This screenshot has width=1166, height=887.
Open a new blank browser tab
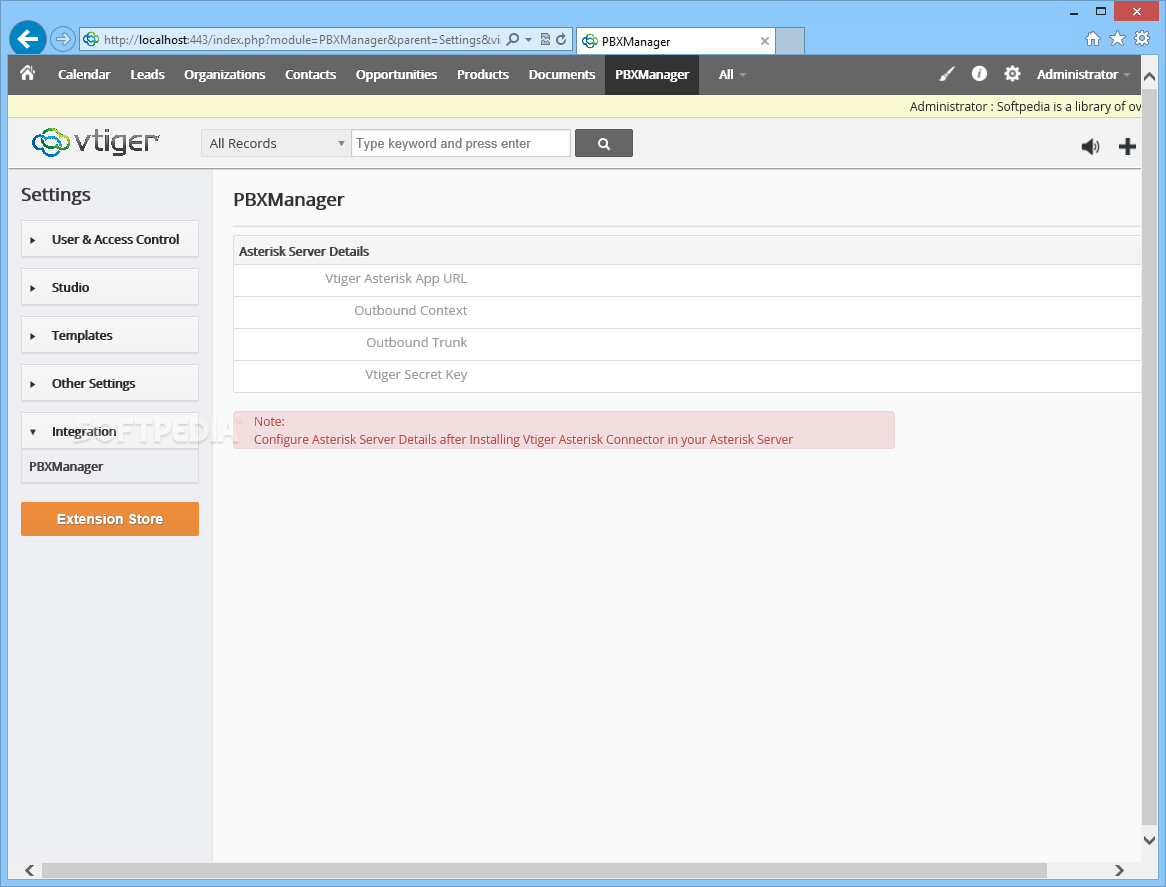tap(790, 41)
